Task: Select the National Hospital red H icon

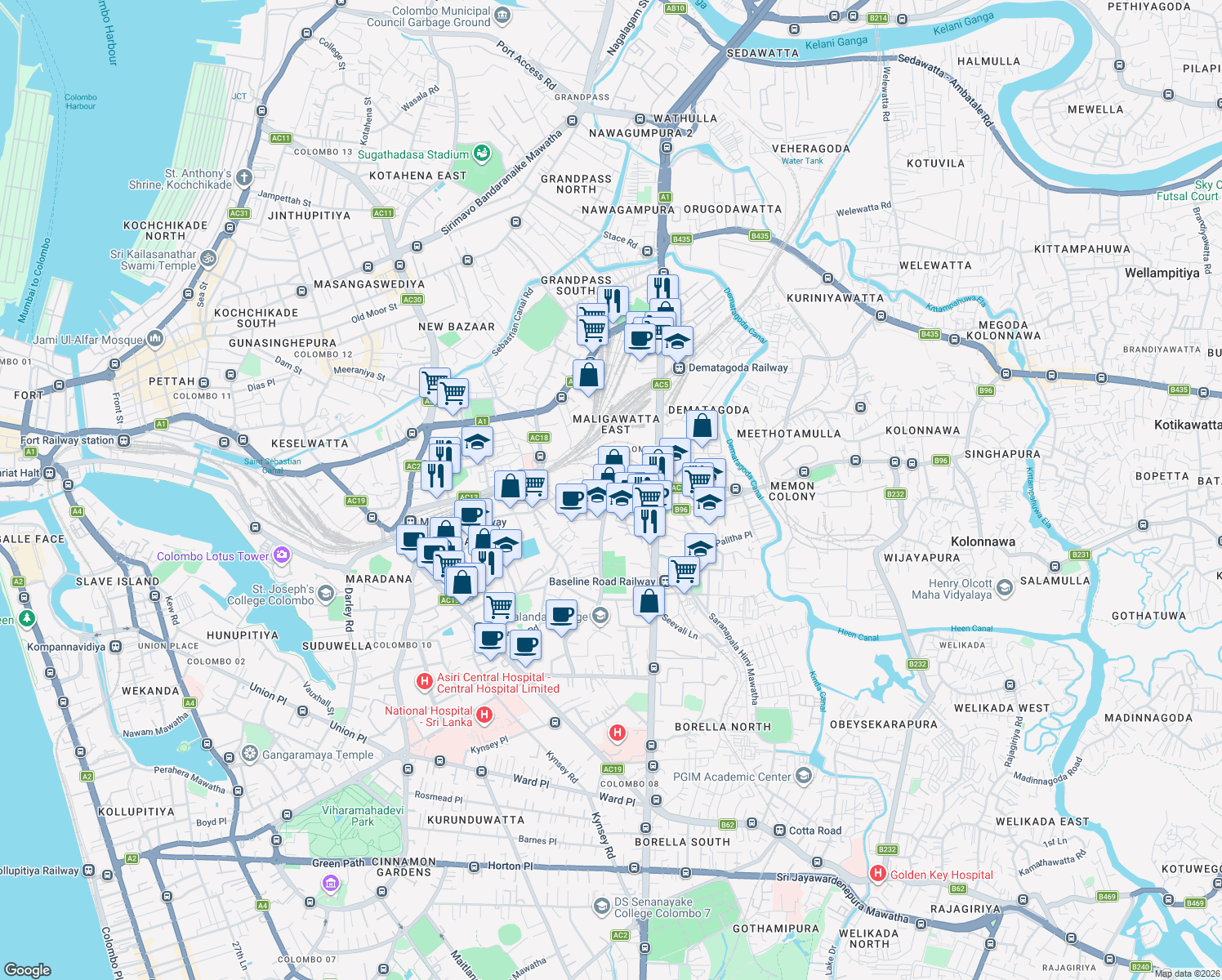Action: coord(484,715)
